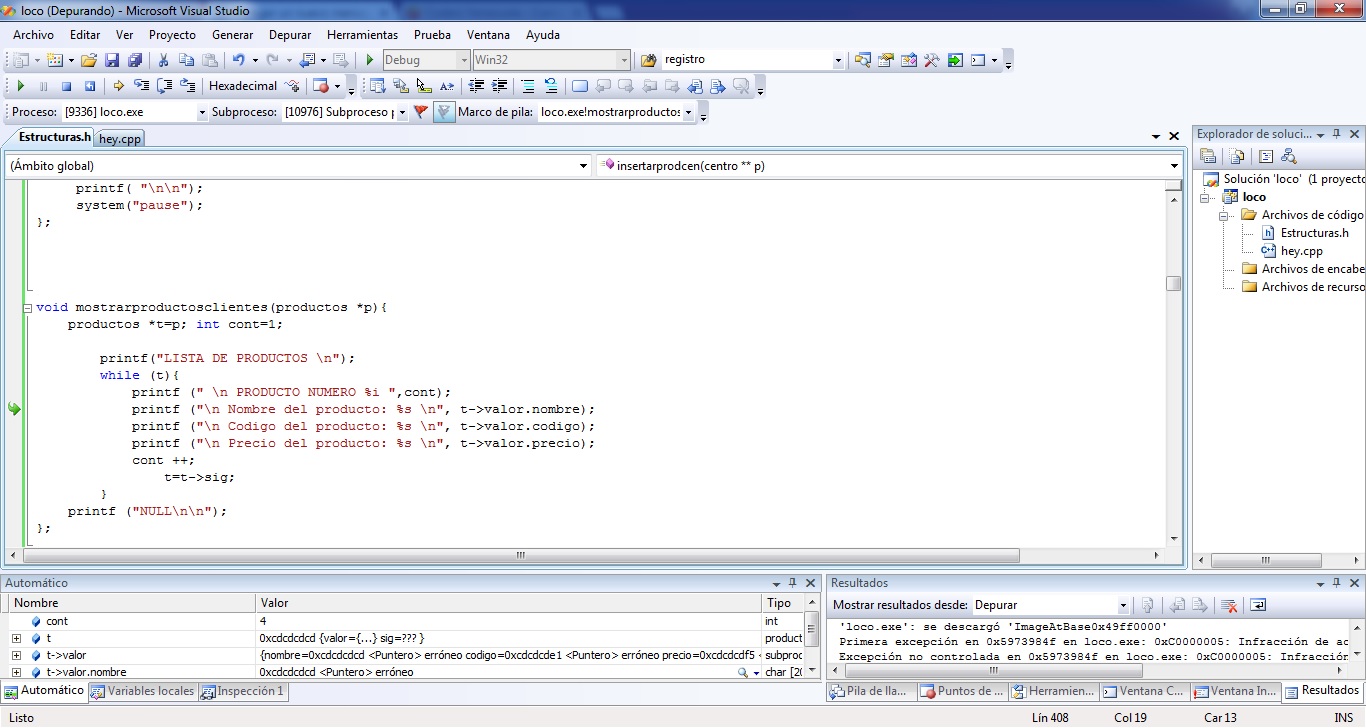Continue execution in the debug toolbar

(x=20, y=86)
